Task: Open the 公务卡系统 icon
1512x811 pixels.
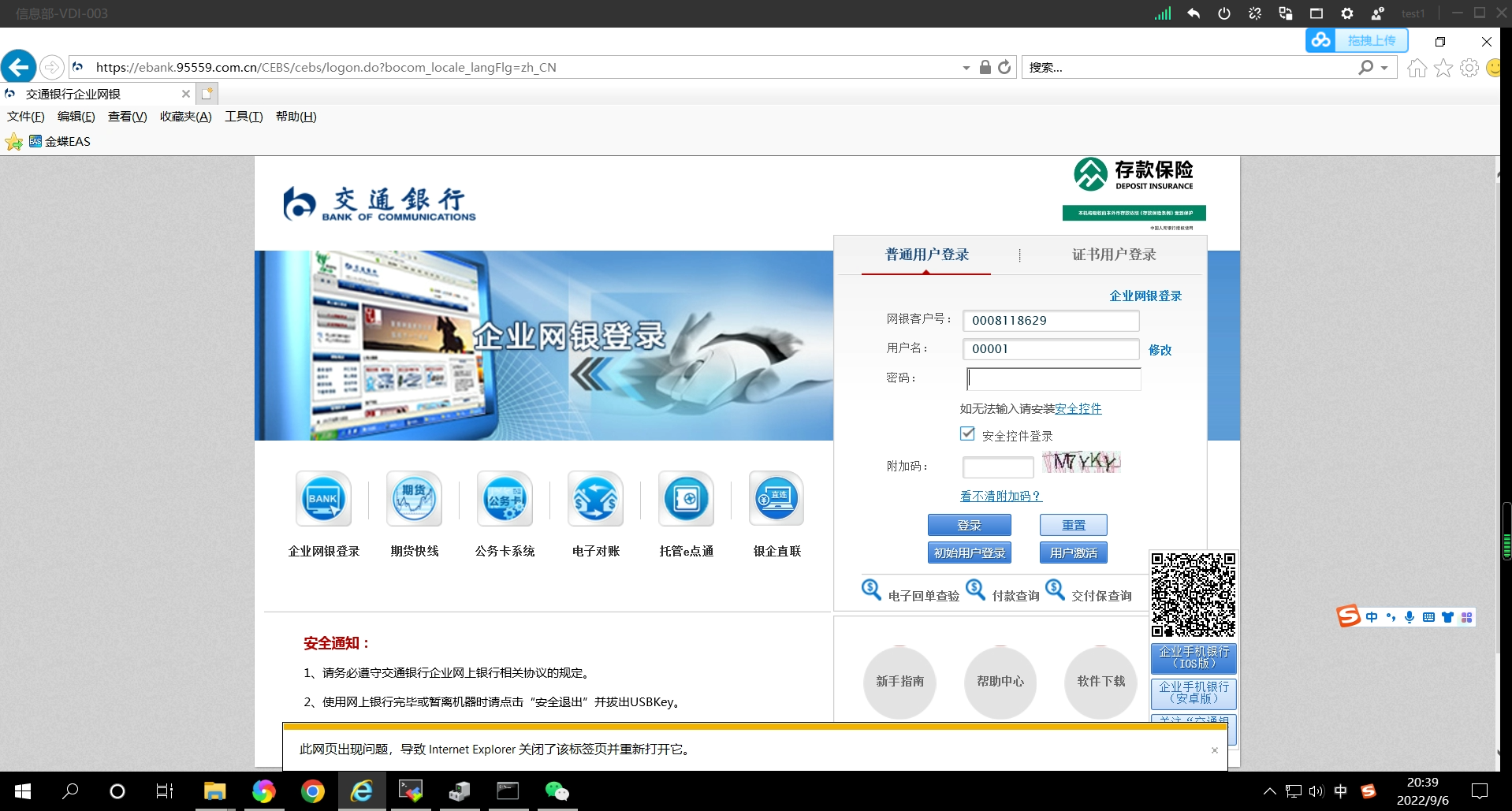Action: (x=505, y=499)
